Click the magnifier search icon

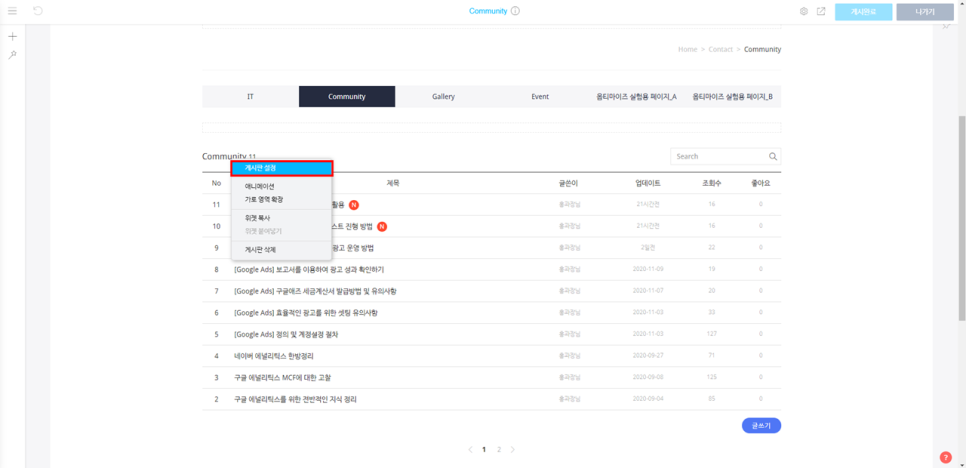point(773,156)
